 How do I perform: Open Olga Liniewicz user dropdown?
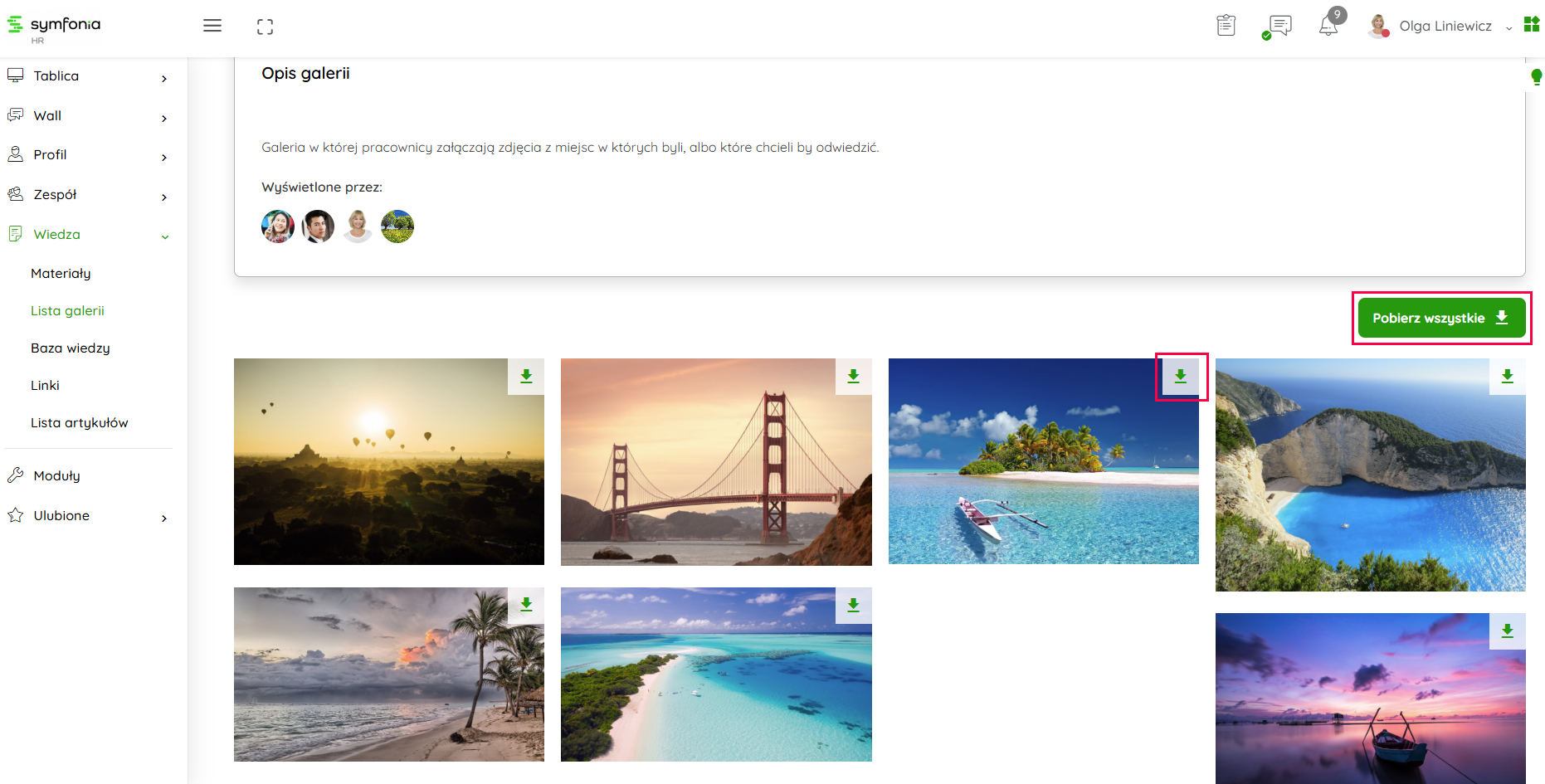click(1442, 27)
